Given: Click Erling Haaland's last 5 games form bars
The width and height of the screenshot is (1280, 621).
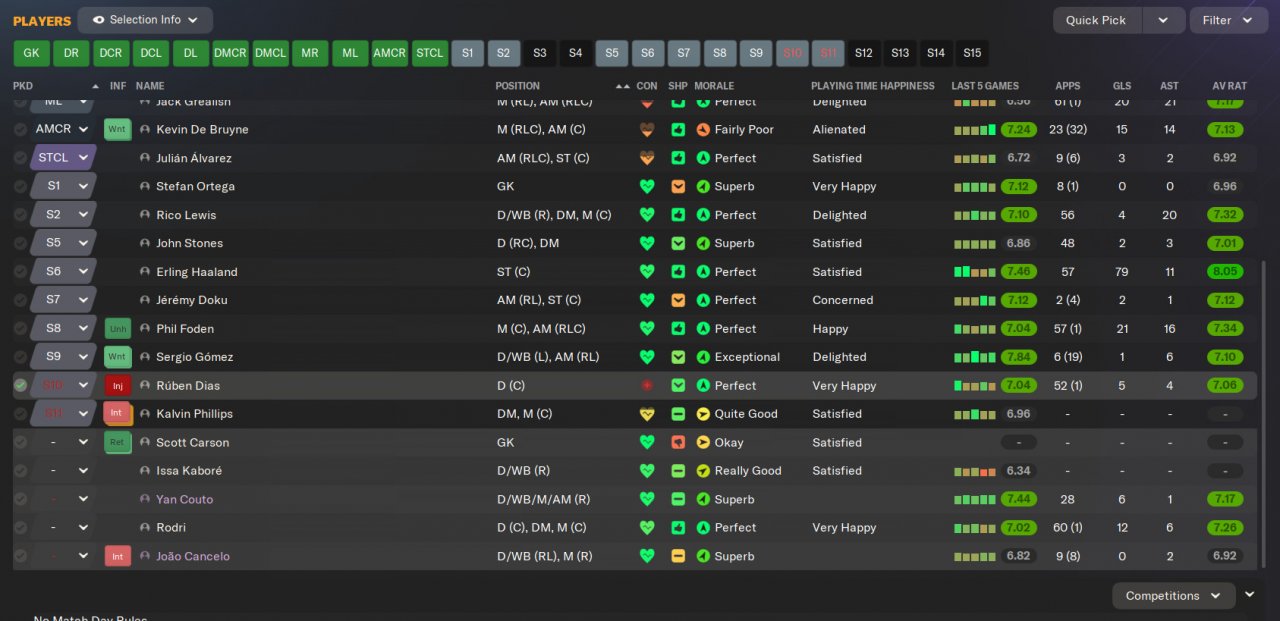Looking at the screenshot, I should [x=975, y=272].
